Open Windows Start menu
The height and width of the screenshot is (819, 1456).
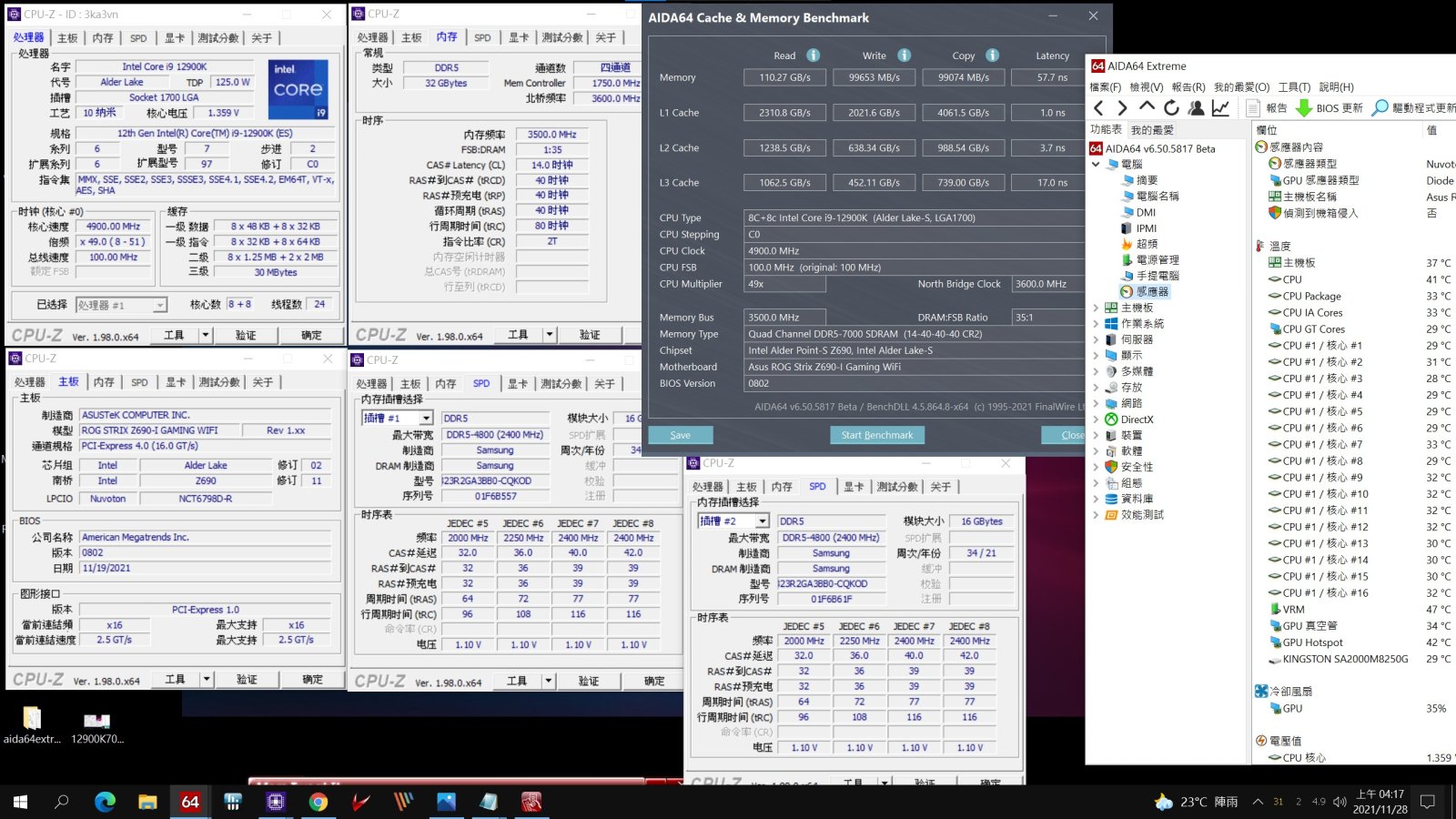(20, 802)
